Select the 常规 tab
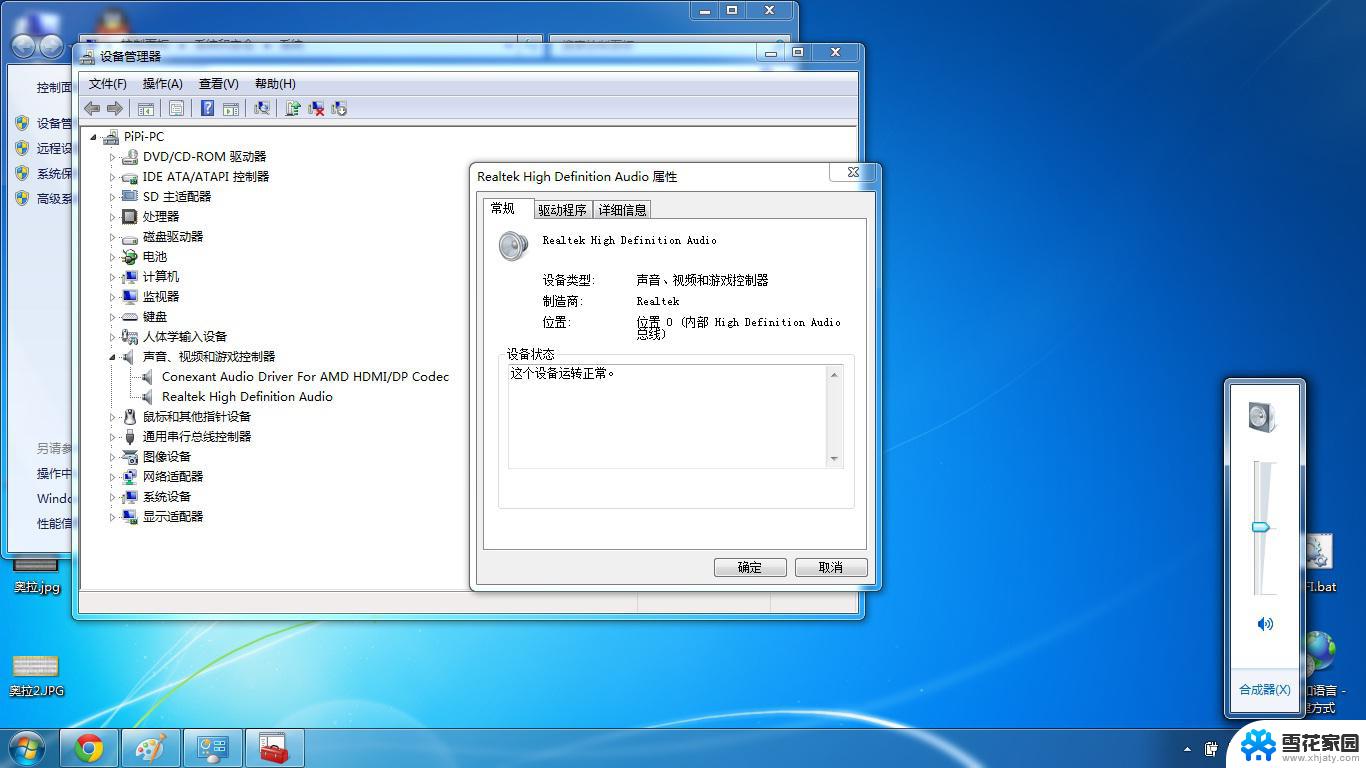Image resolution: width=1366 pixels, height=768 pixels. (x=507, y=208)
